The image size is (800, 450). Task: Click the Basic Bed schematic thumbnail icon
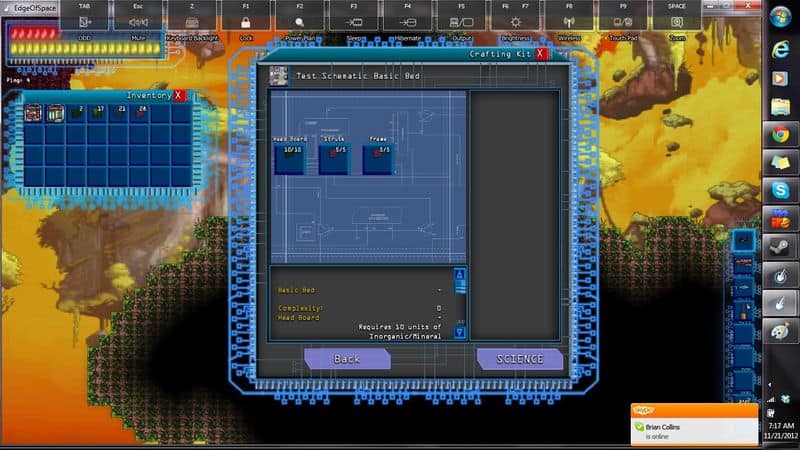coord(279,76)
